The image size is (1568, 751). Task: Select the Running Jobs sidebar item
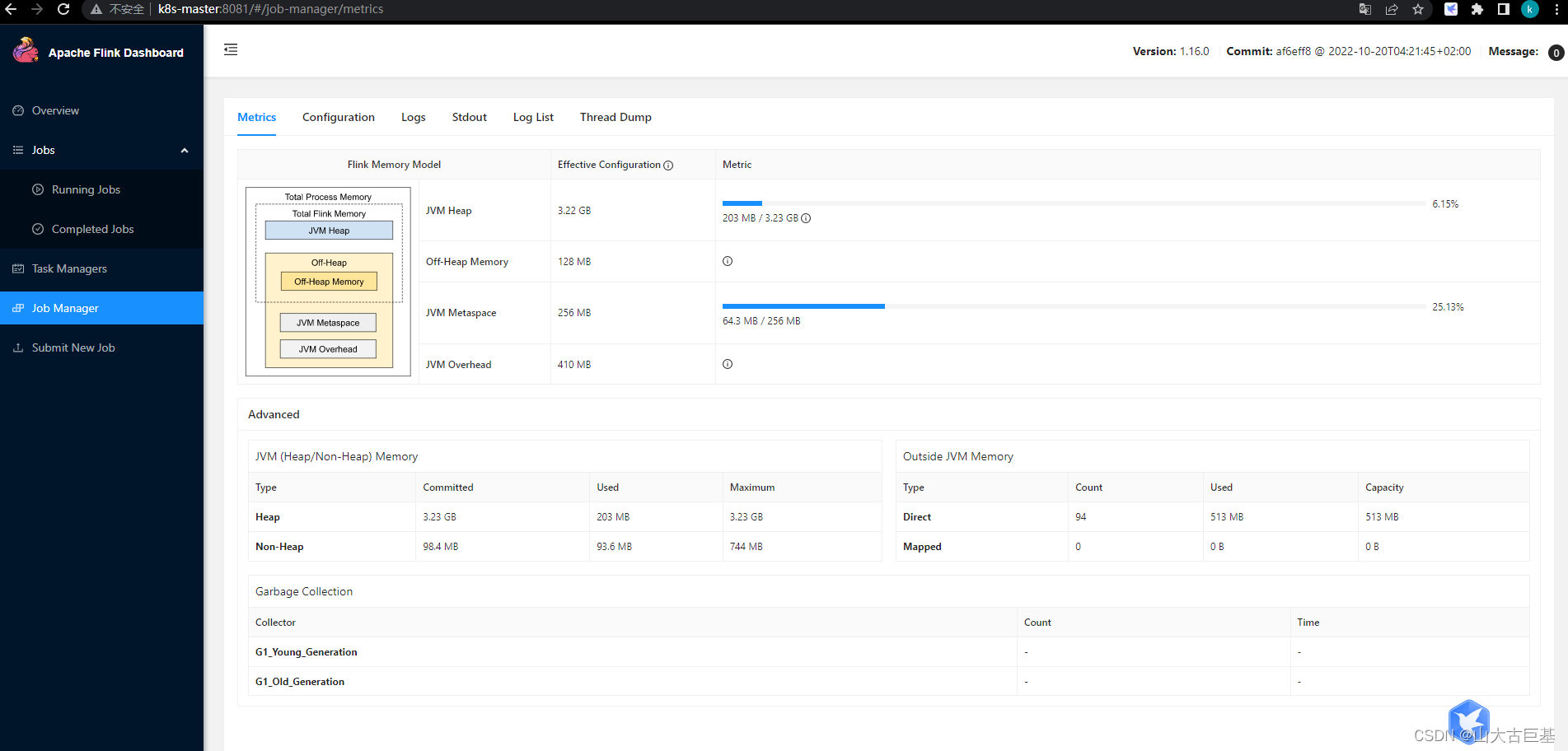click(x=85, y=189)
